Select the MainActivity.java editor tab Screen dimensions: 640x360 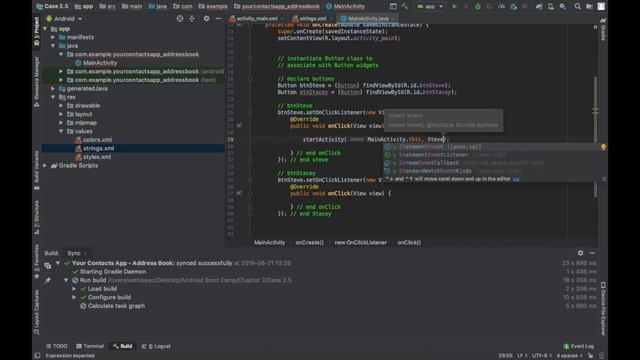pyautogui.click(x=368, y=18)
